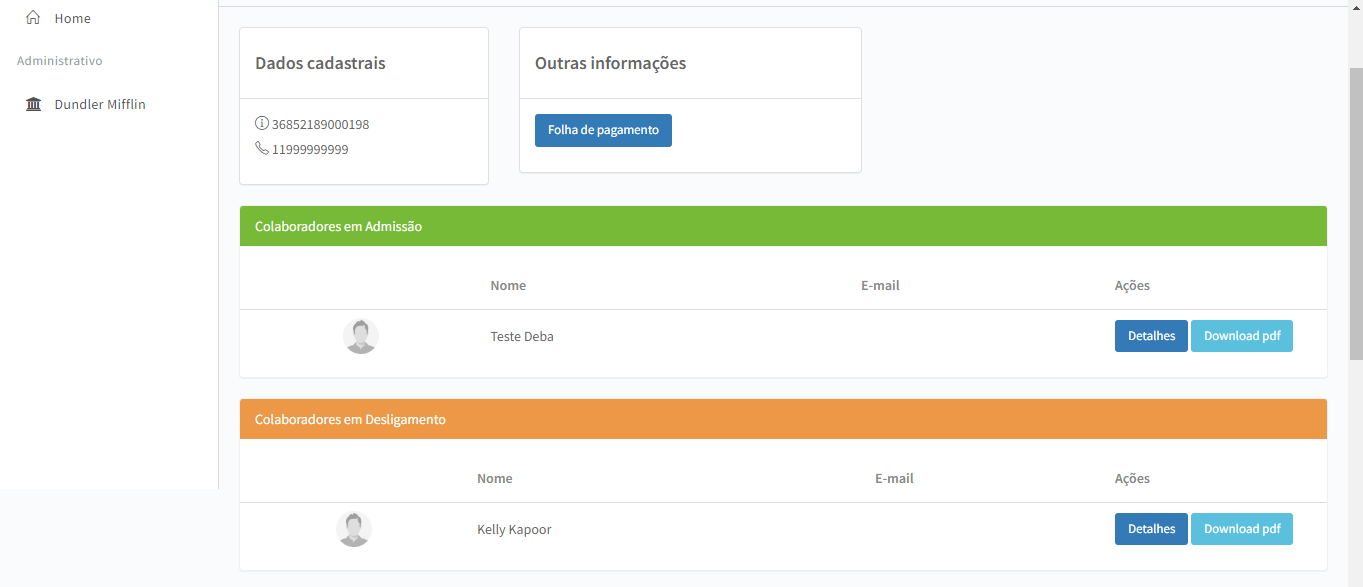Click the Ações column header in Desligamento table
The image size is (1363, 587).
point(1132,479)
